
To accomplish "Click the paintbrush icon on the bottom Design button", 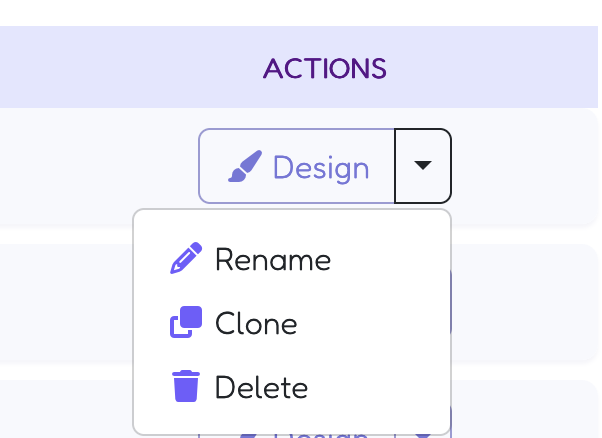I will click(248, 435).
